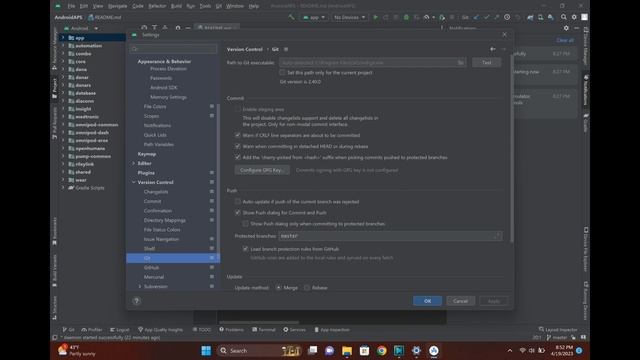Uncheck Add cherry-picked from suffix checkbox
This screenshot has height=360, width=640.
click(x=238, y=157)
